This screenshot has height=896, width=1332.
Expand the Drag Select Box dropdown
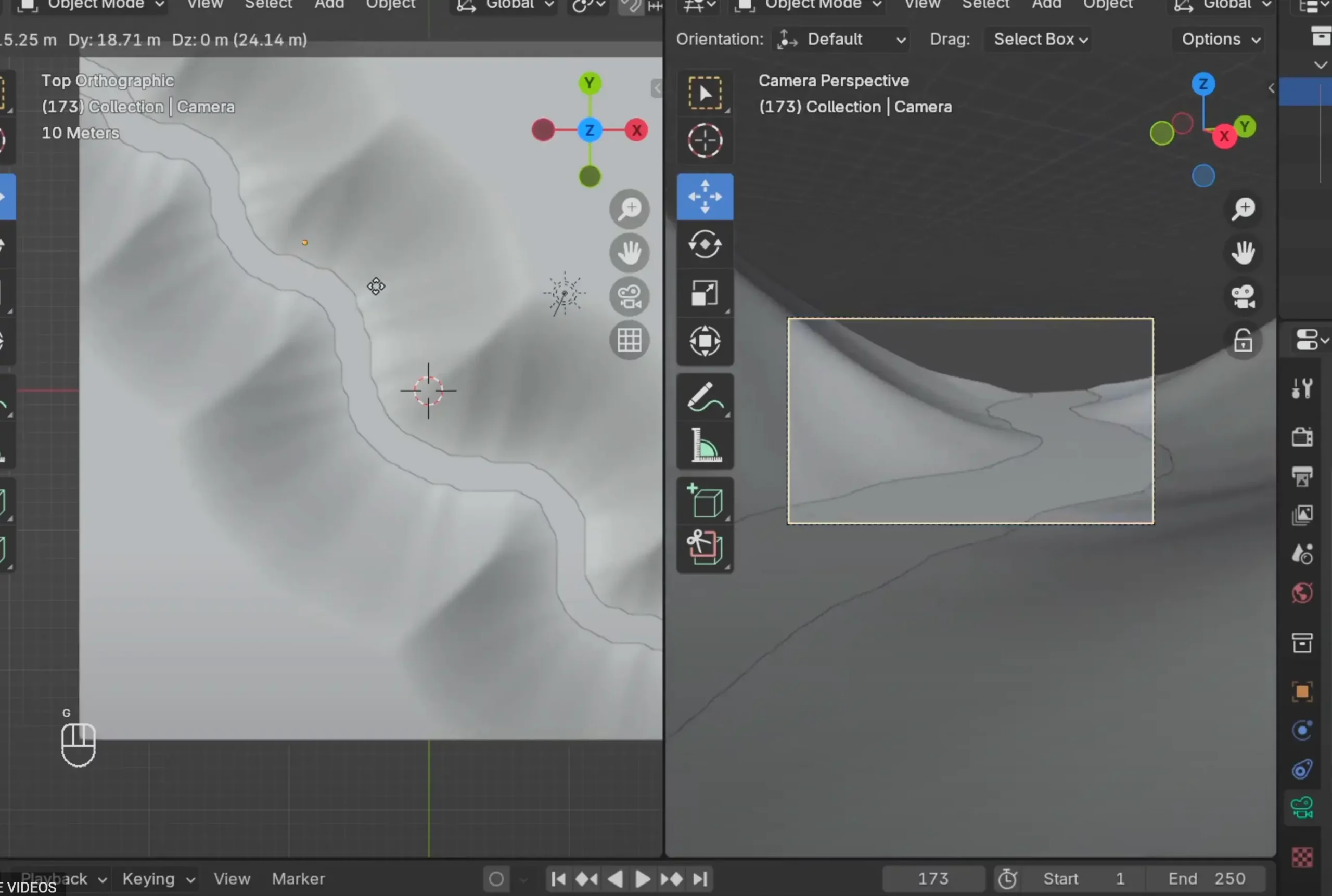point(1039,40)
